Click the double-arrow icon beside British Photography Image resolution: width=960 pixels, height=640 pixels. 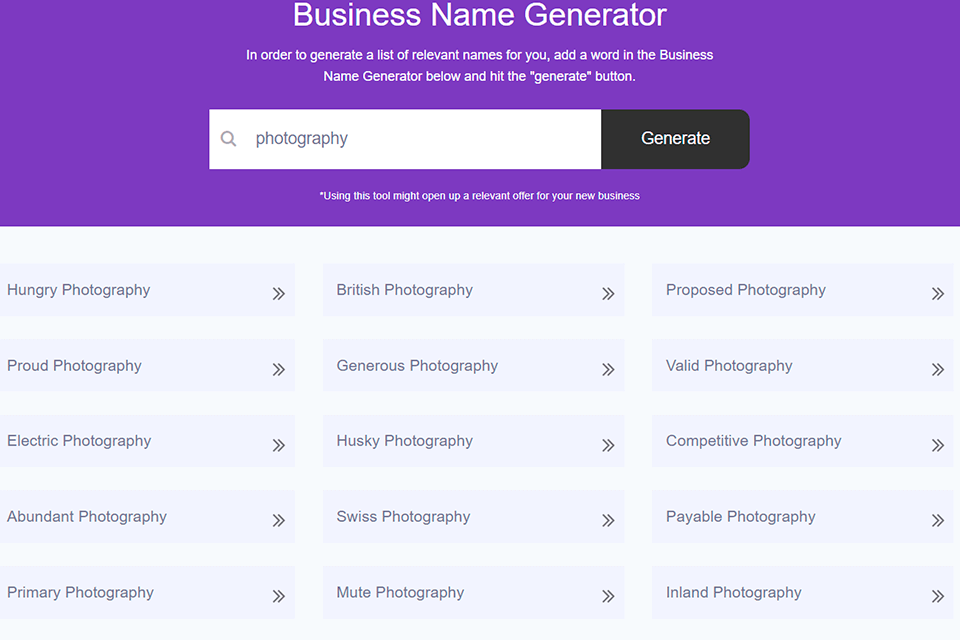click(x=608, y=294)
